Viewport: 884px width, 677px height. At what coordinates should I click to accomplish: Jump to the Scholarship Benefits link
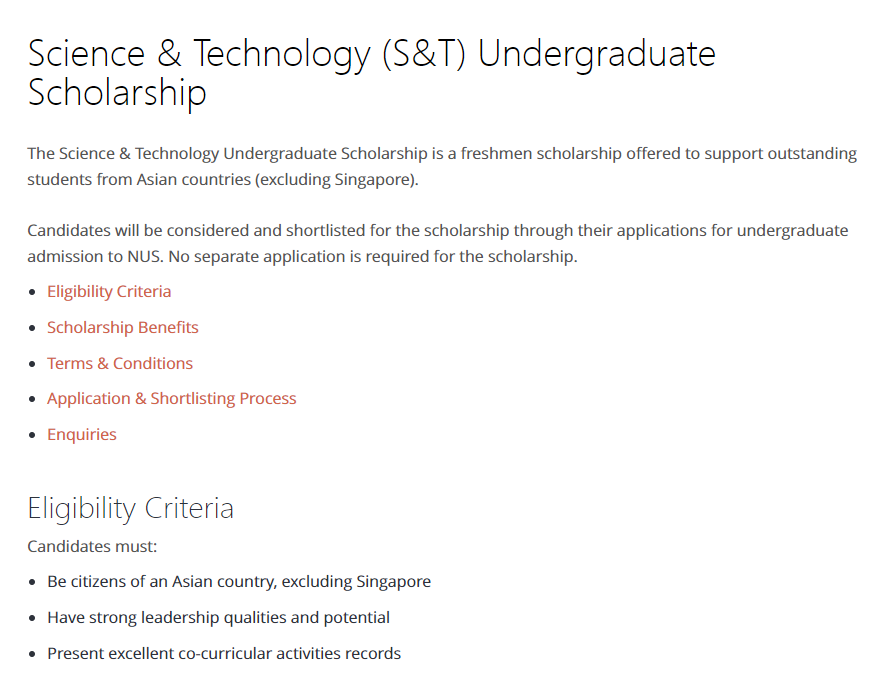[x=122, y=328]
